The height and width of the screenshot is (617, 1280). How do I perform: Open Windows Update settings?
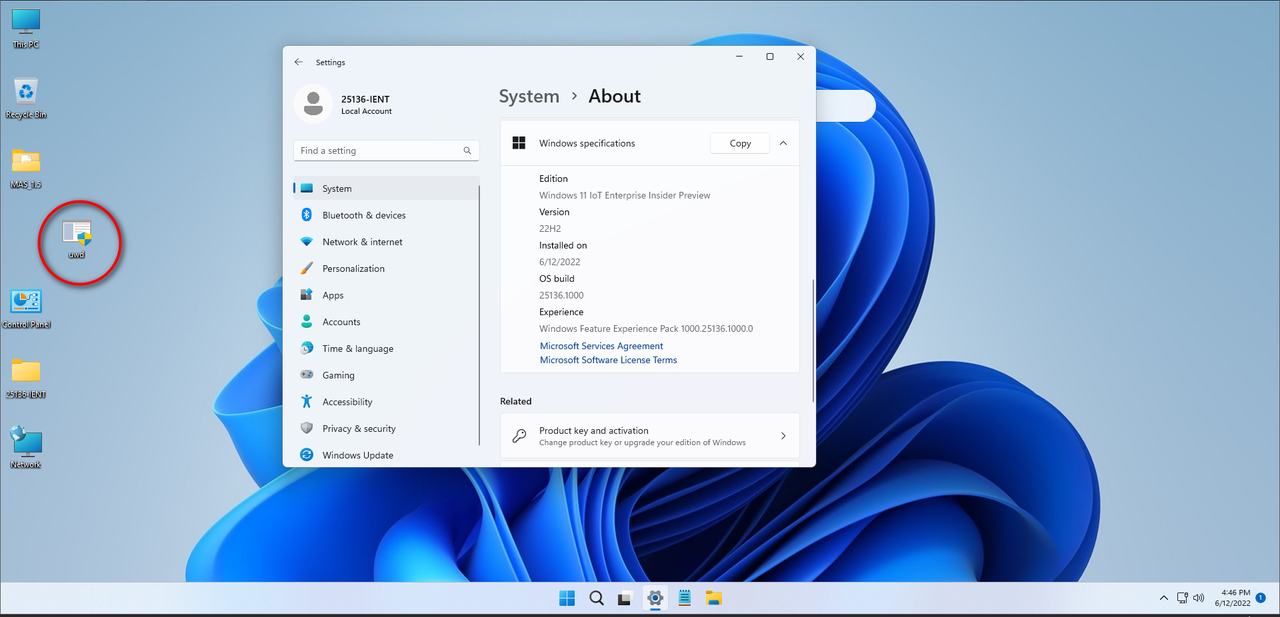point(386,455)
